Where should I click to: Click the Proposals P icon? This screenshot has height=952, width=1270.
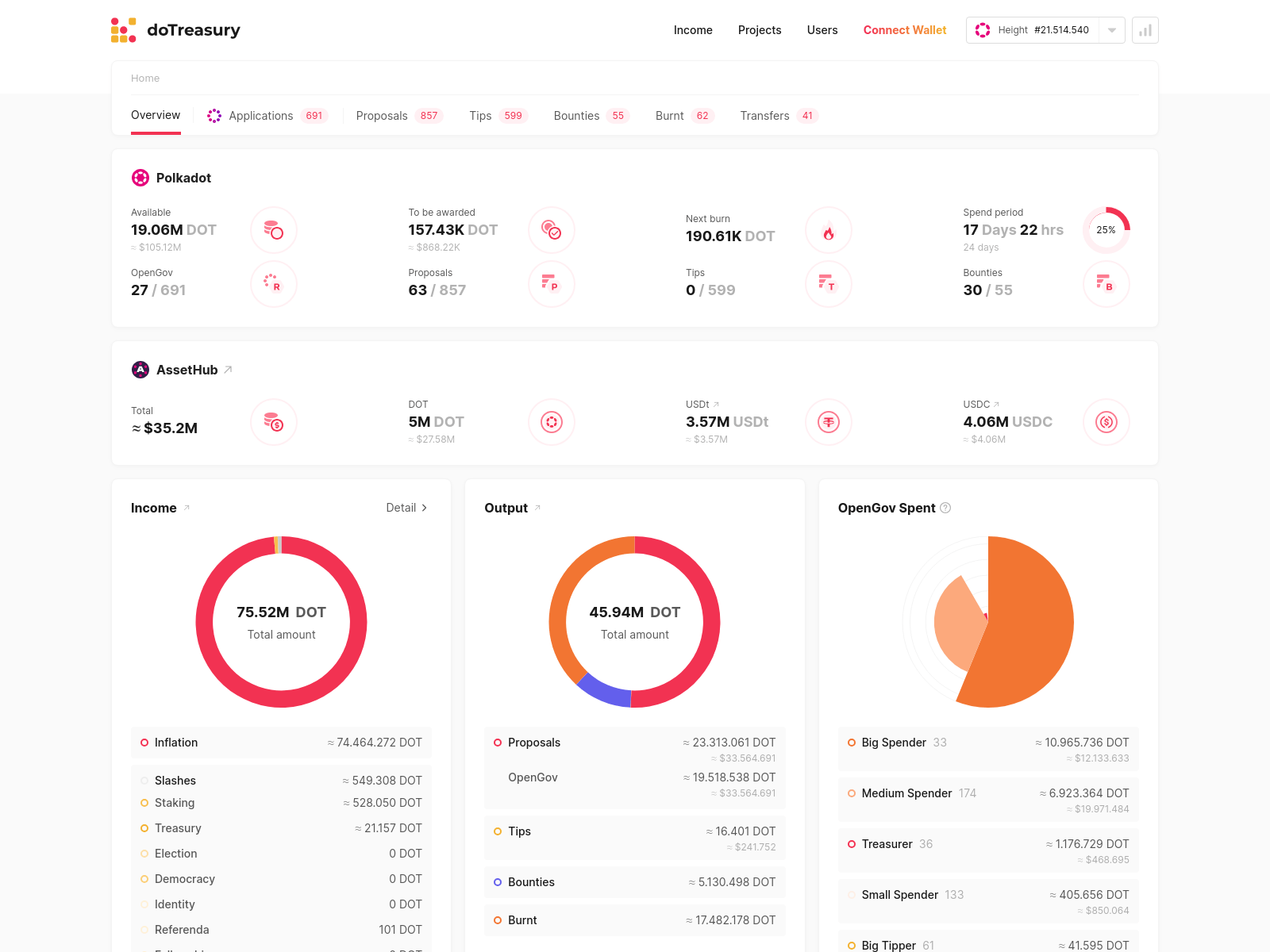pos(552,284)
